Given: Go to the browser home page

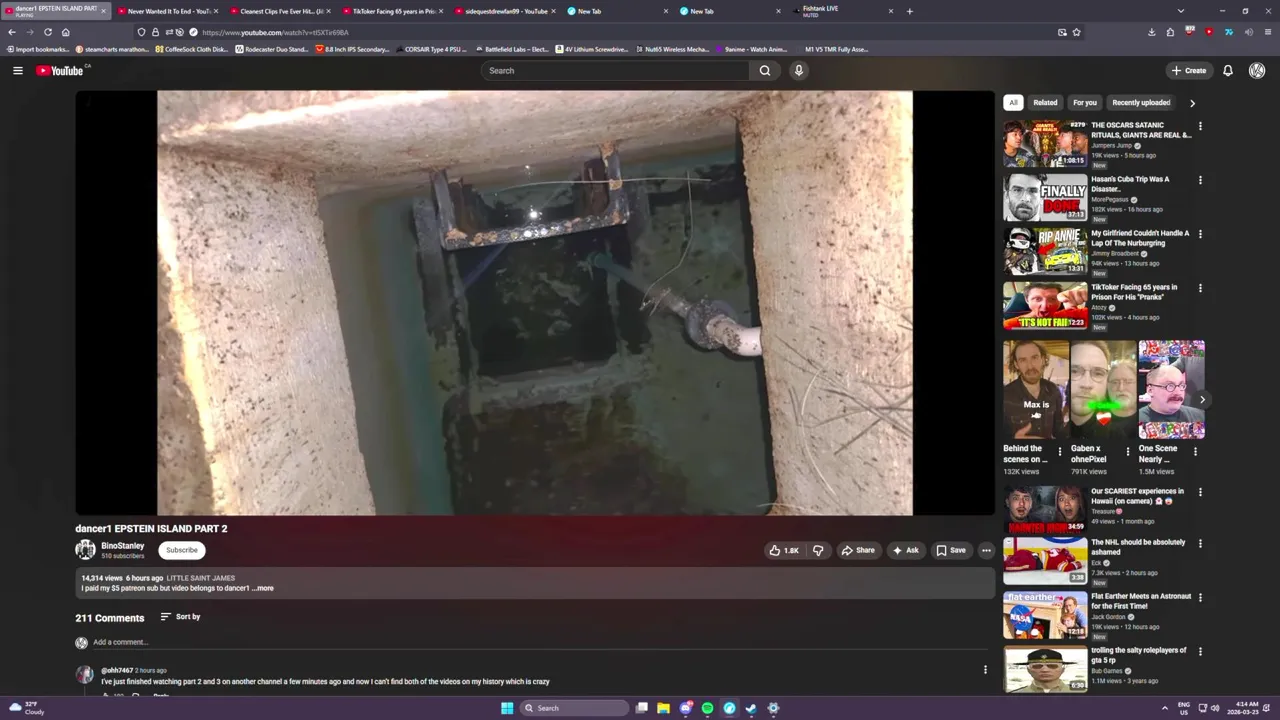Looking at the screenshot, I should point(65,32).
